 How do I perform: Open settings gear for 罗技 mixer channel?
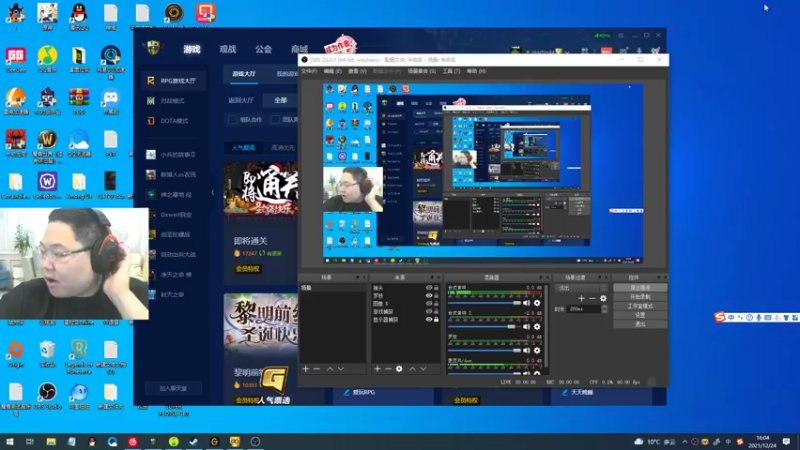(x=537, y=351)
